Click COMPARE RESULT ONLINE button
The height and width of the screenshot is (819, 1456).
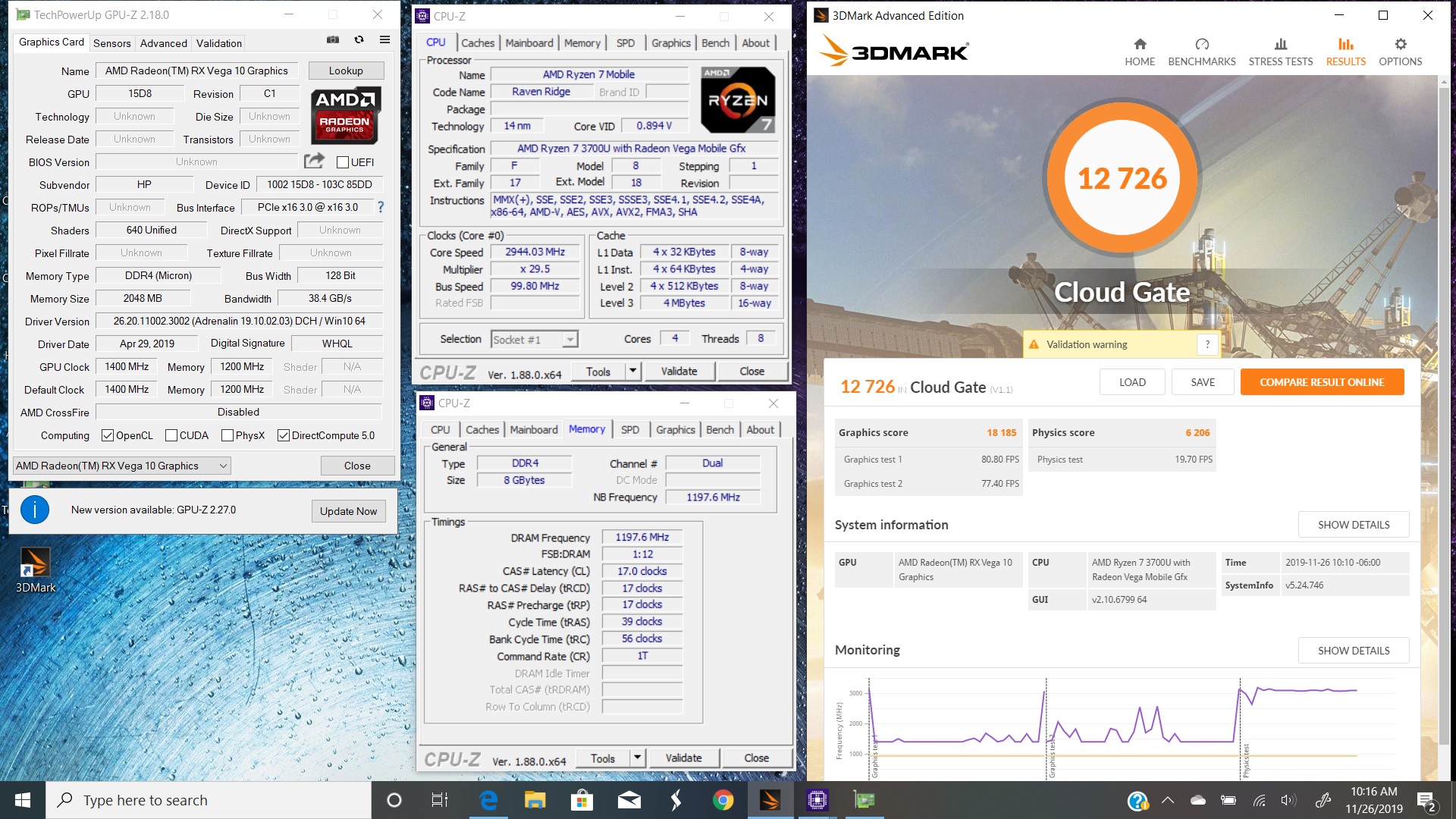tap(1322, 382)
